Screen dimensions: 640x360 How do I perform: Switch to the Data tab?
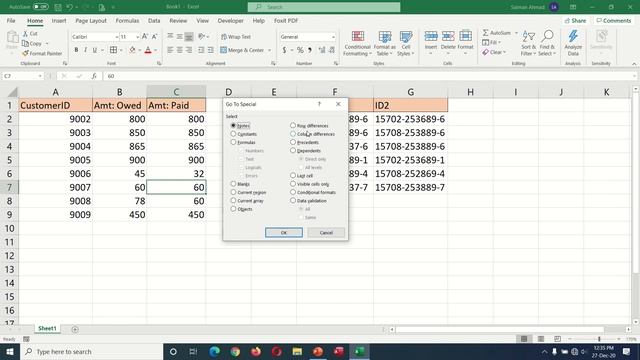(x=154, y=20)
